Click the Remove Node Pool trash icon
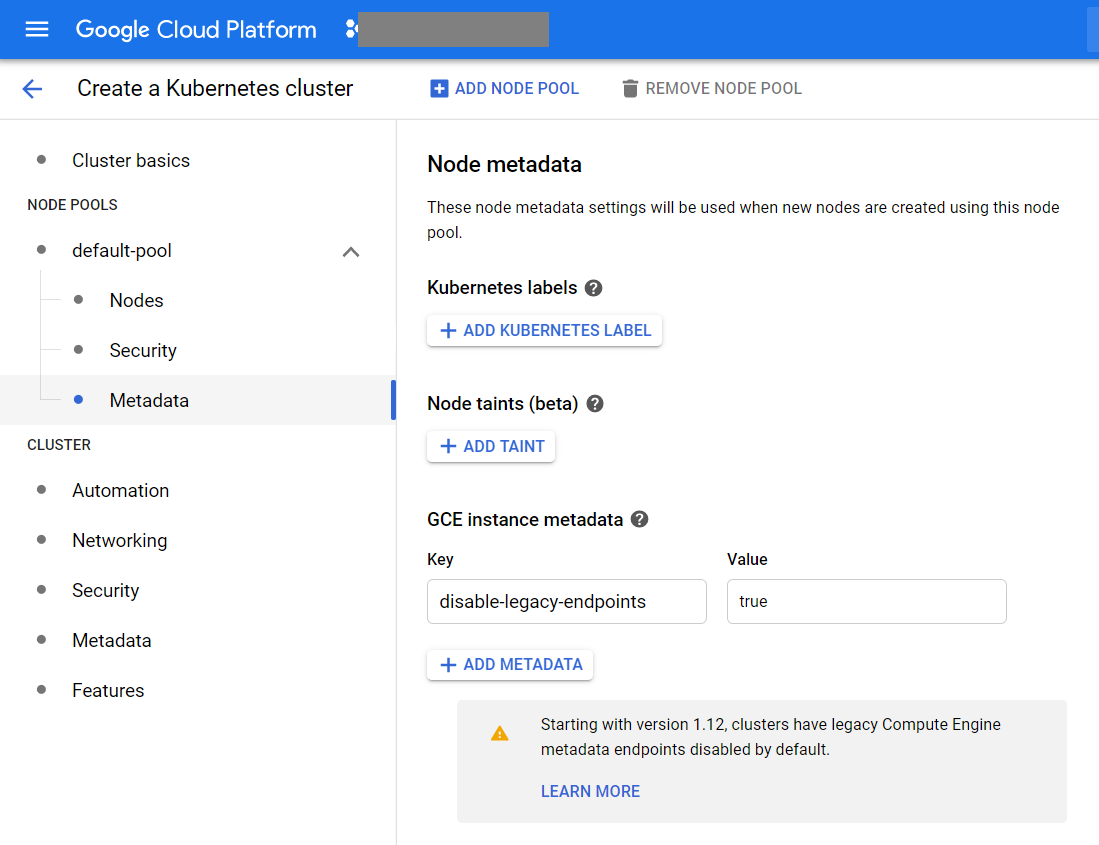Screen dimensions: 1099x845 pyautogui.click(x=630, y=88)
